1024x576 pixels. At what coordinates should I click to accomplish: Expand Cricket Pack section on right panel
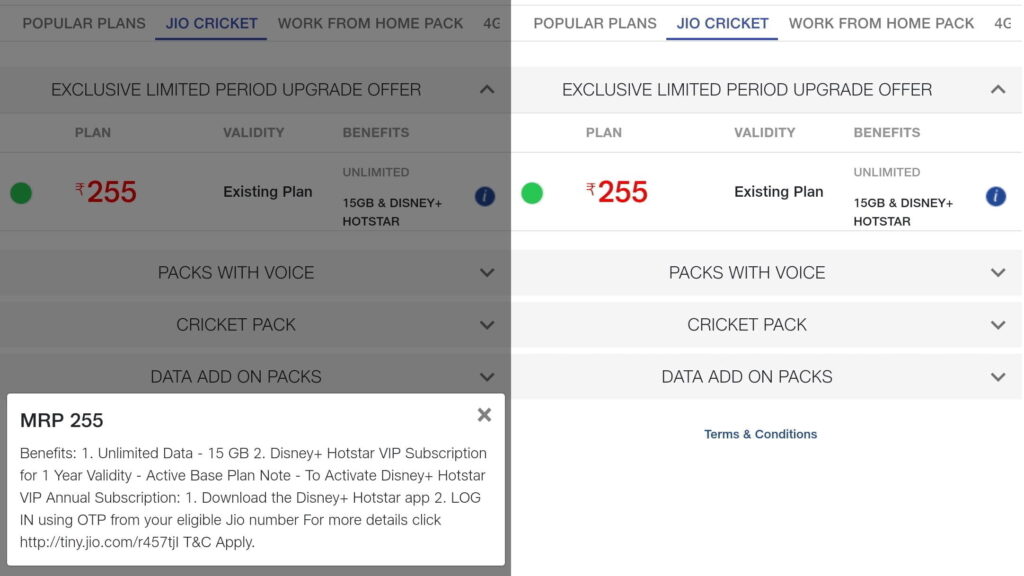click(767, 325)
